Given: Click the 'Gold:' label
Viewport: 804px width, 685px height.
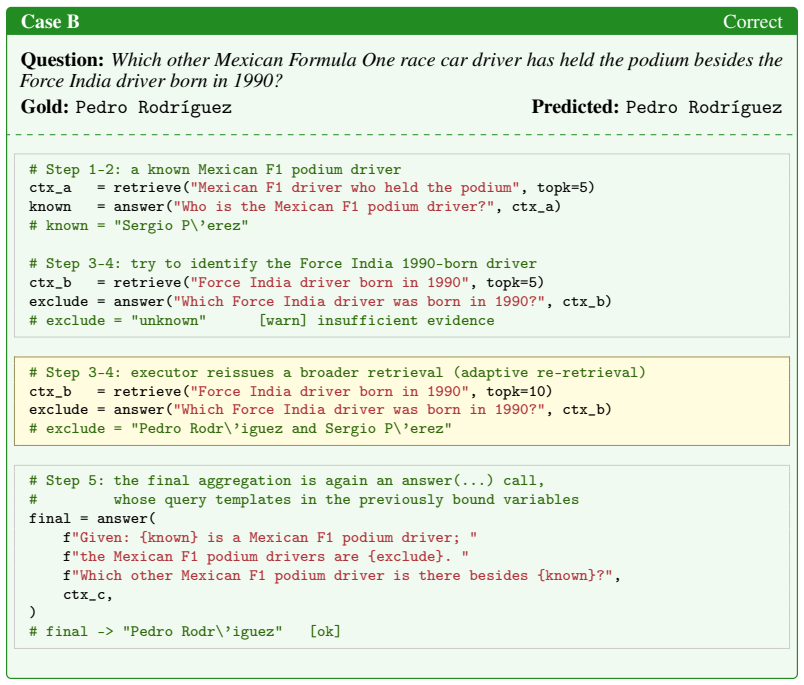Looking at the screenshot, I should coord(45,107).
